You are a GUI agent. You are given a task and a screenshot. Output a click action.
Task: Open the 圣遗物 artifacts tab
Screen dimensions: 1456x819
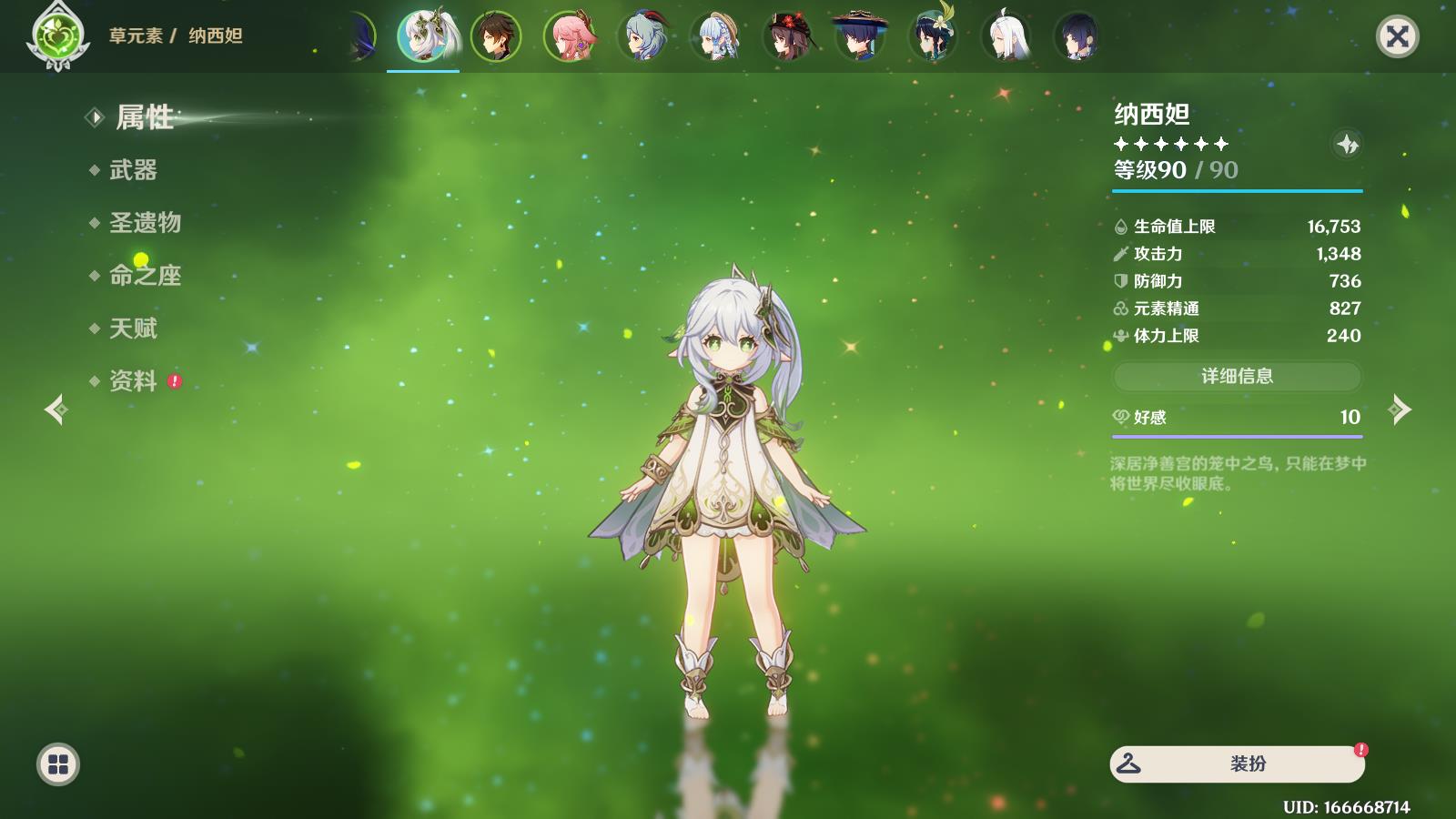tap(145, 223)
